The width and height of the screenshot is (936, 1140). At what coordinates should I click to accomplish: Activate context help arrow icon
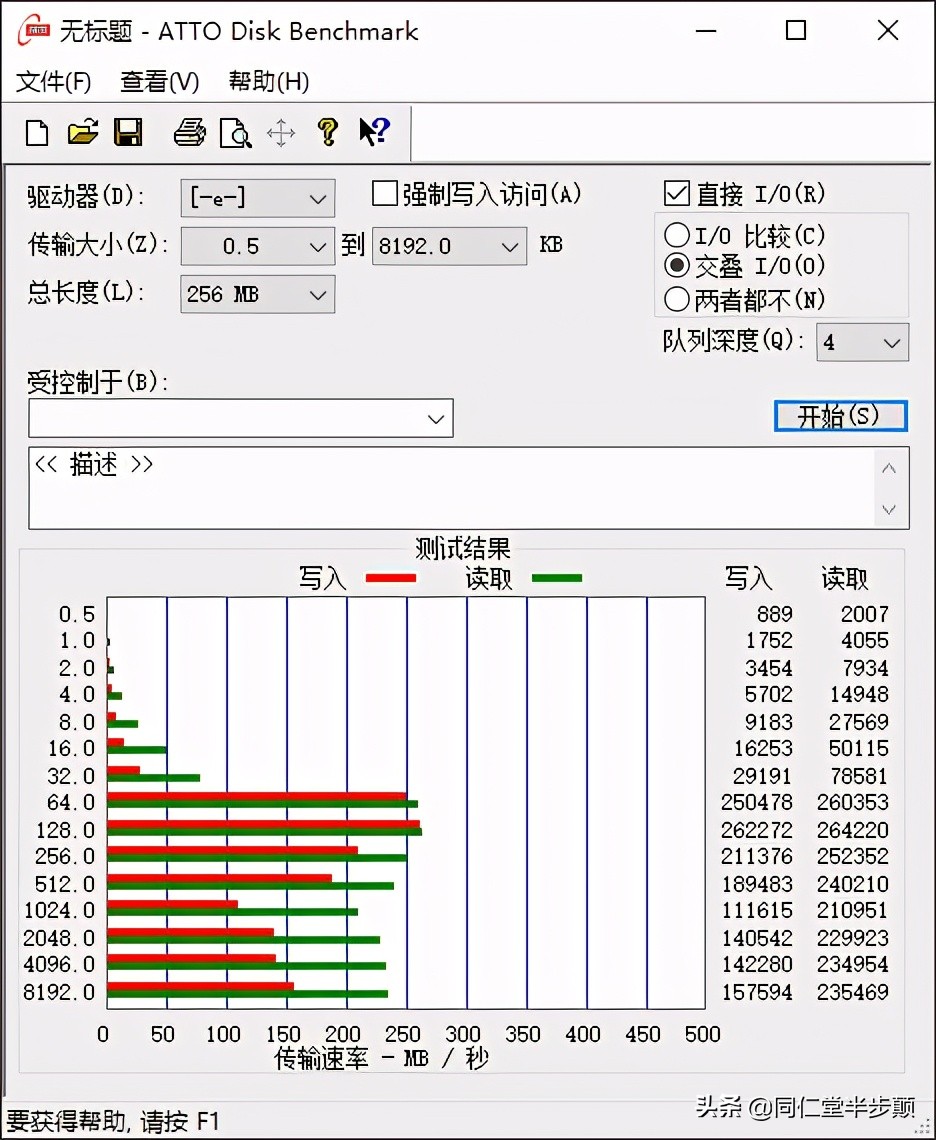coord(373,132)
